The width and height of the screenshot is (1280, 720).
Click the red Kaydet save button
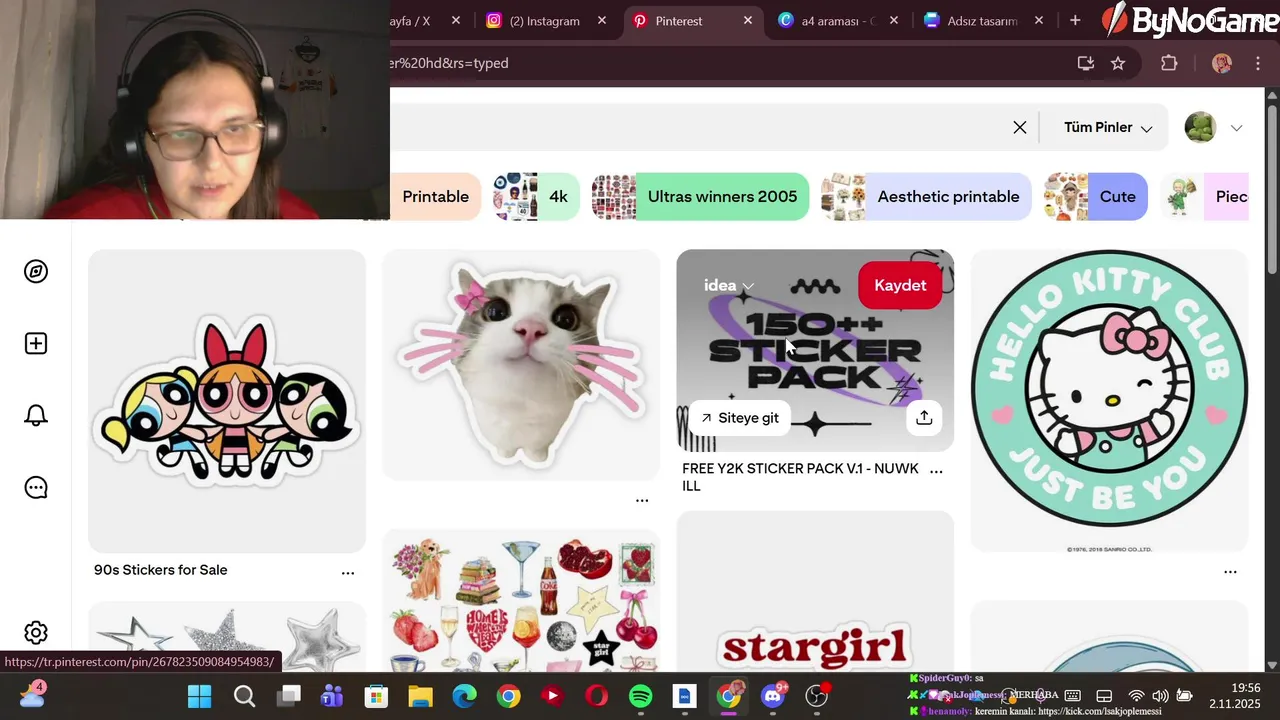pos(900,285)
